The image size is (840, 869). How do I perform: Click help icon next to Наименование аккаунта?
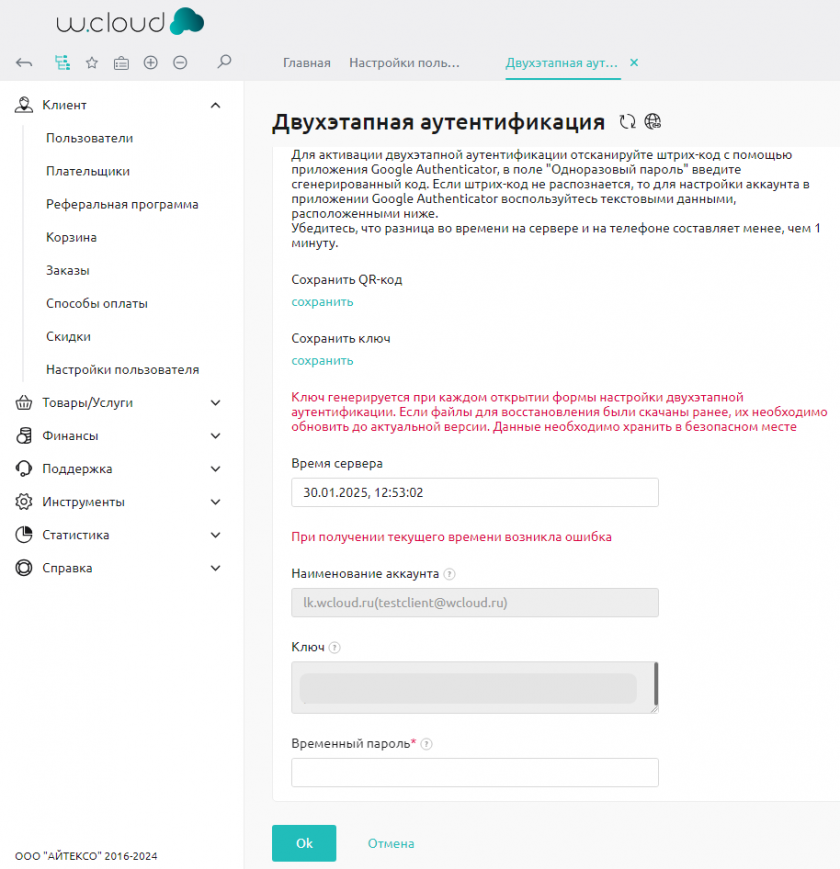449,575
